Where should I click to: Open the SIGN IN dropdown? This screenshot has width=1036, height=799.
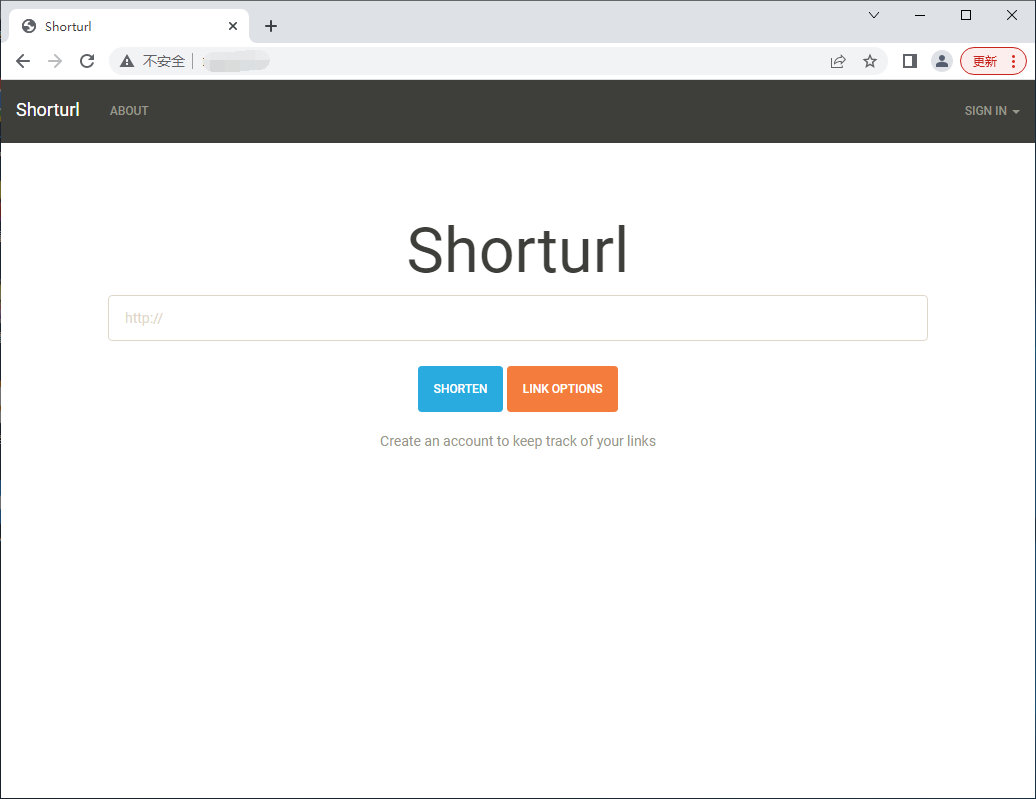tap(991, 111)
